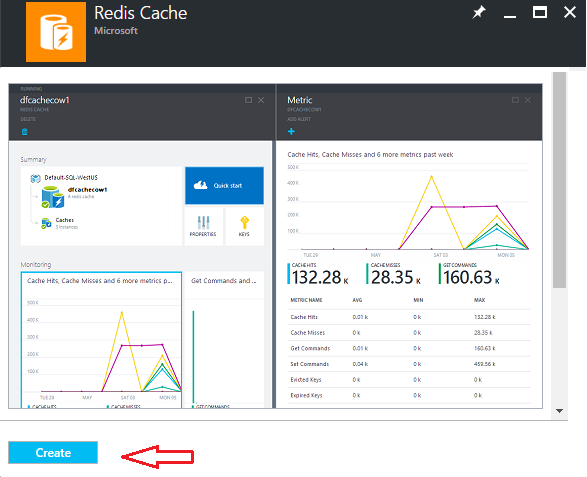Click the Cache Hits table row
Viewport: 587px width, 477px height.
click(409, 317)
